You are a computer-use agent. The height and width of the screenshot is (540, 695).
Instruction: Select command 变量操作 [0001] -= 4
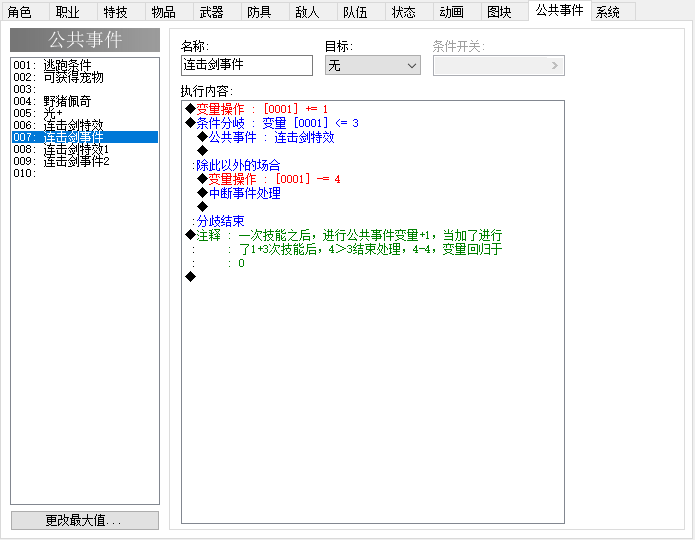pos(373,179)
